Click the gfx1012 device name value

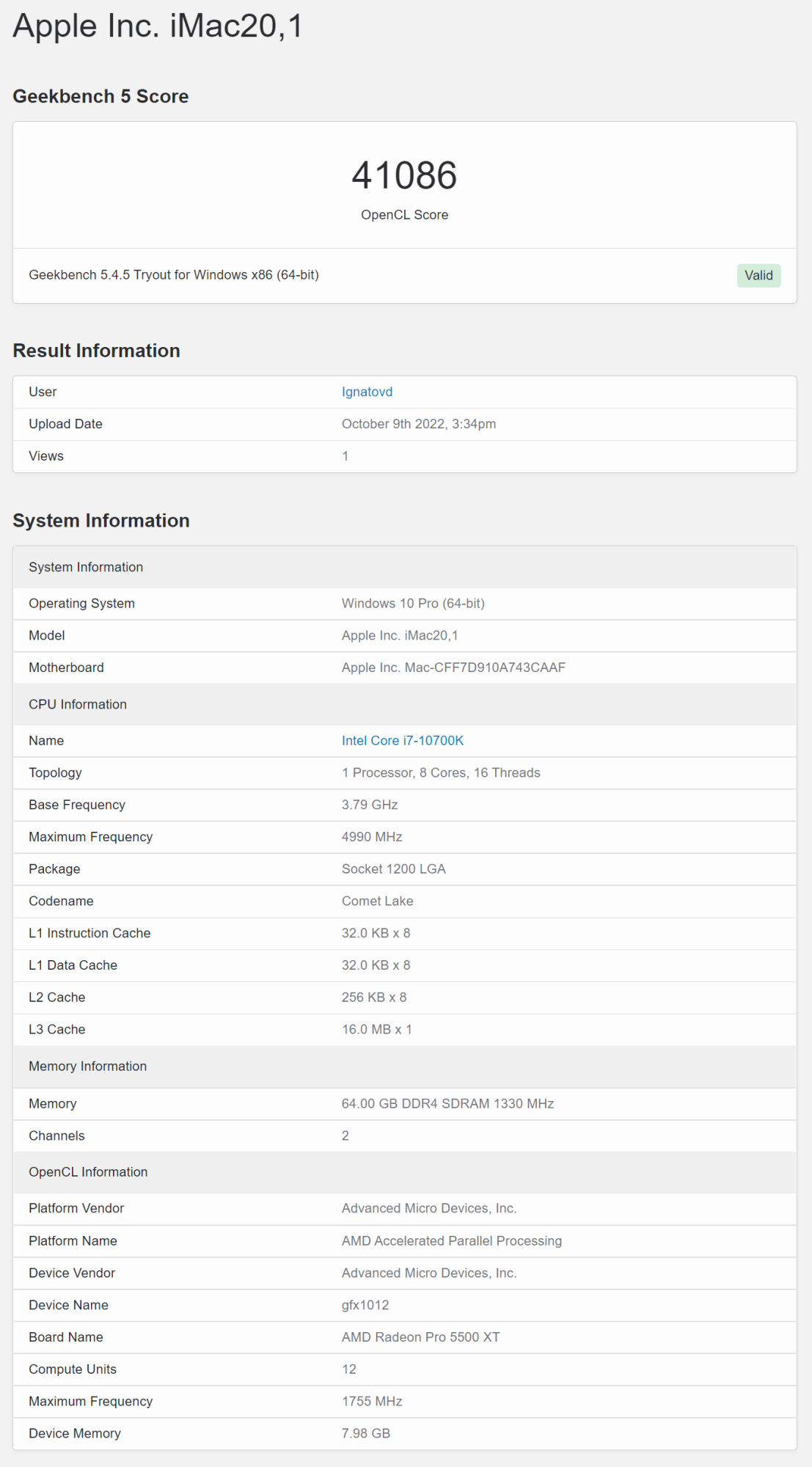365,1305
